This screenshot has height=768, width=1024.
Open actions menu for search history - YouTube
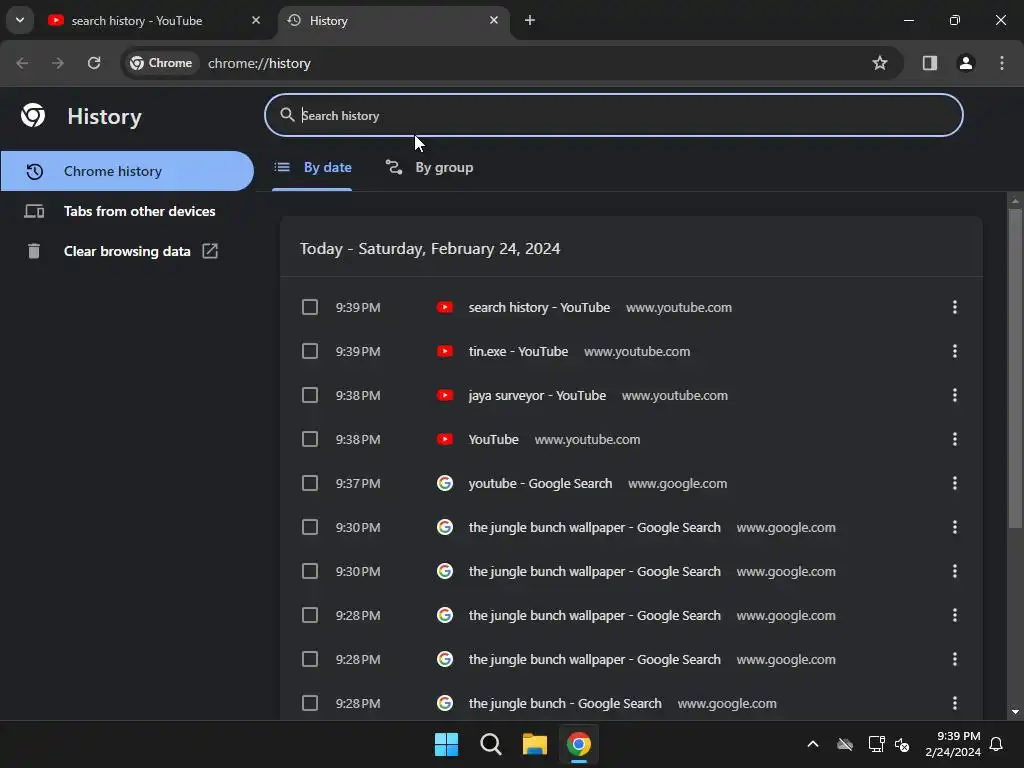tap(955, 307)
